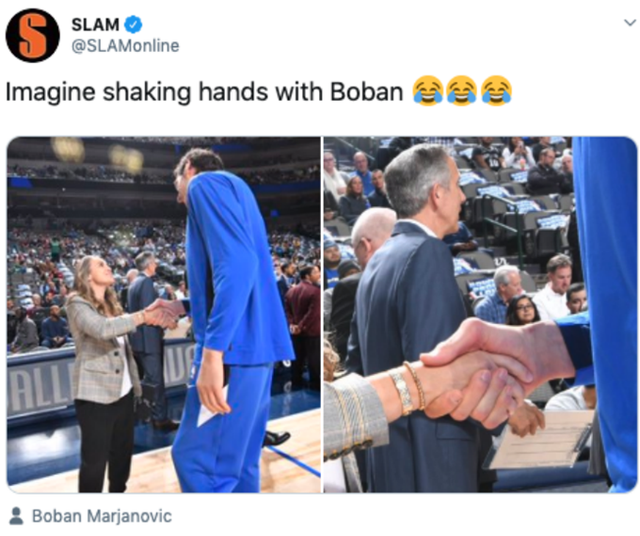Viewport: 640px width, 536px height.
Task: Click the clipboard in the right photo
Action: point(541,441)
